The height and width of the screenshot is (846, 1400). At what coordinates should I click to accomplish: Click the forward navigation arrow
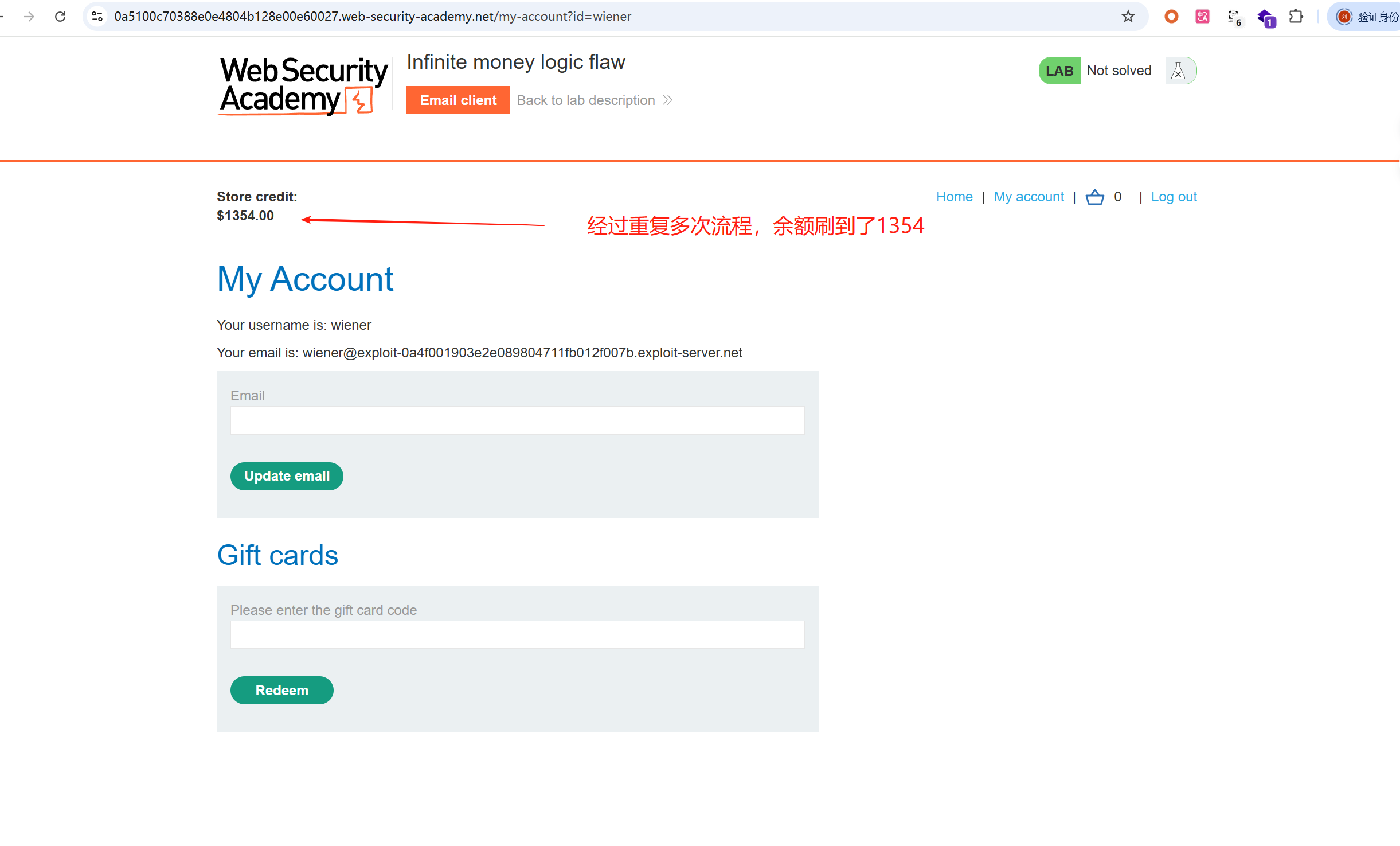(29, 17)
